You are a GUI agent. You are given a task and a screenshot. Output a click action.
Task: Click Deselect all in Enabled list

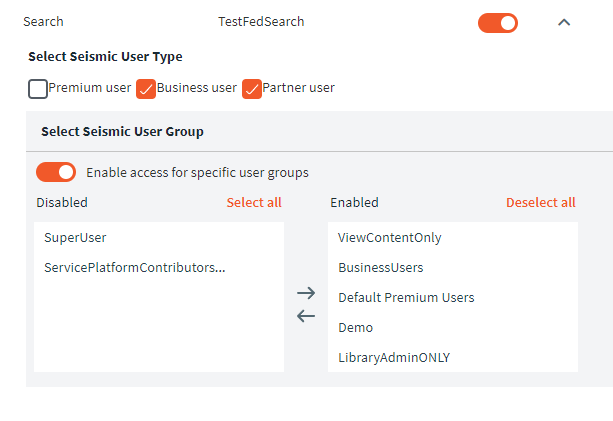click(x=540, y=202)
